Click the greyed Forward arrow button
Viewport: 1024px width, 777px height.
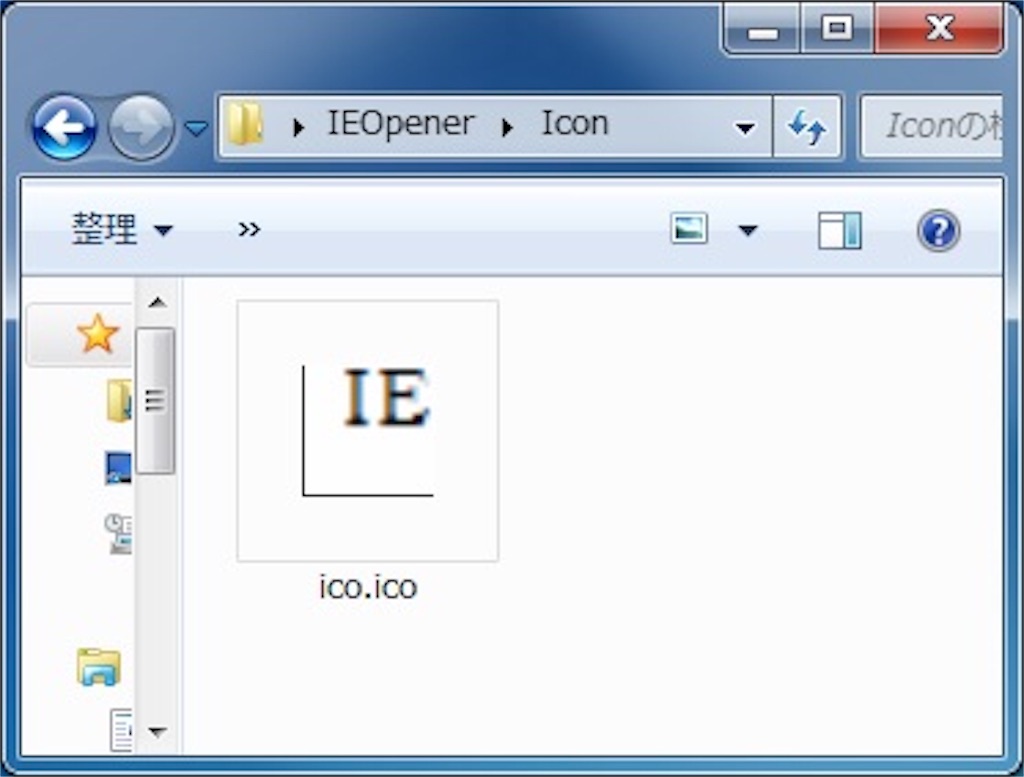[140, 127]
